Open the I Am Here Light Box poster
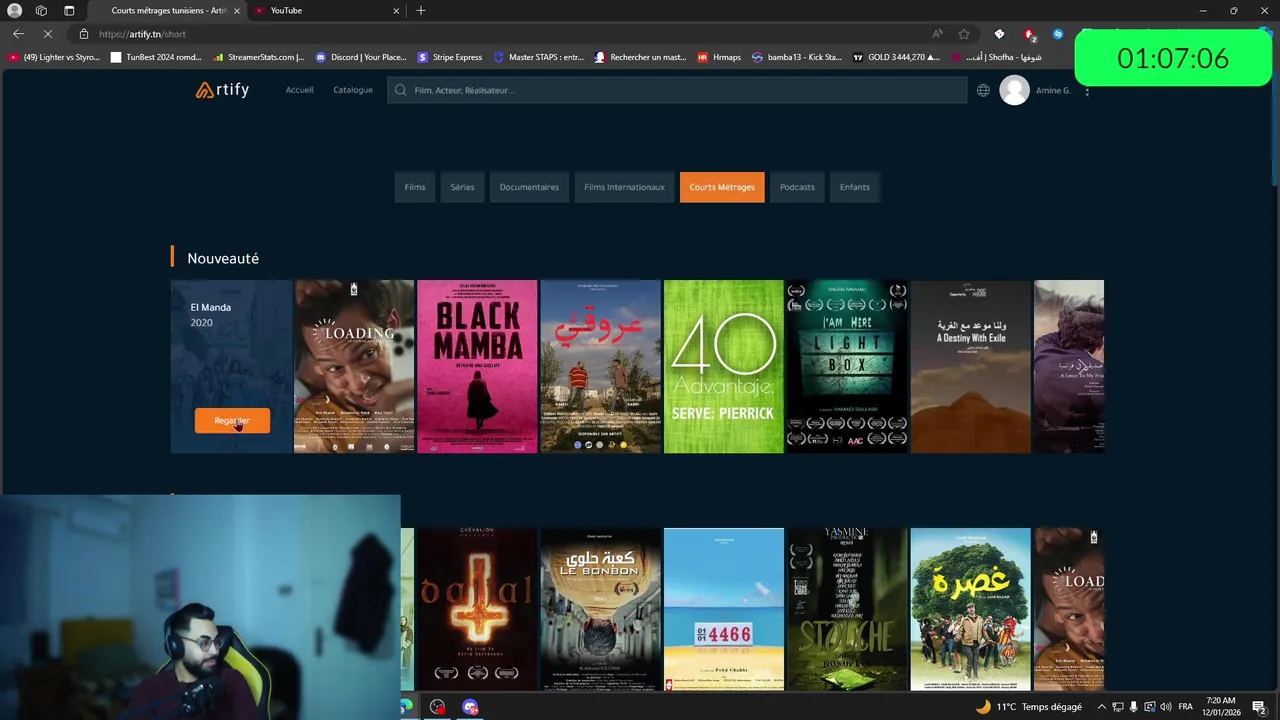Screen dimensions: 1280x720 pos(847,366)
